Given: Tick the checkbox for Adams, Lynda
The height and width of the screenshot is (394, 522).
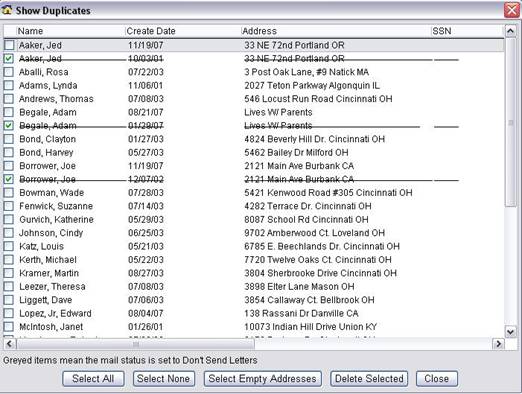Looking at the screenshot, I should pos(9,85).
